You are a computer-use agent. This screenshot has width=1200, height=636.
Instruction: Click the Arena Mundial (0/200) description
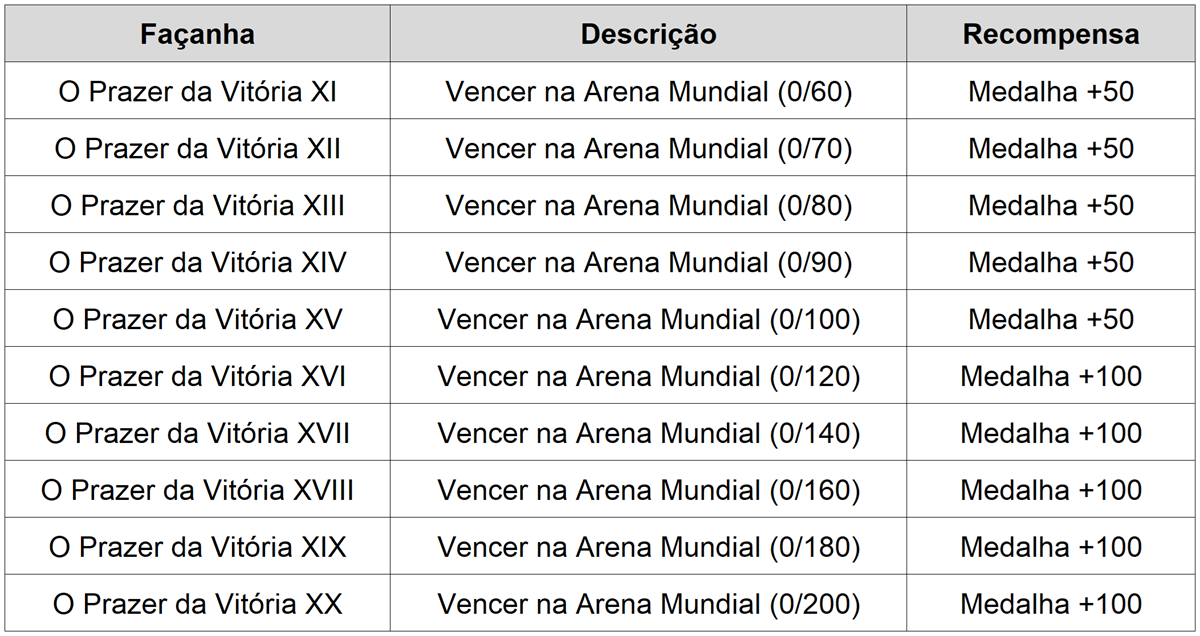point(648,605)
